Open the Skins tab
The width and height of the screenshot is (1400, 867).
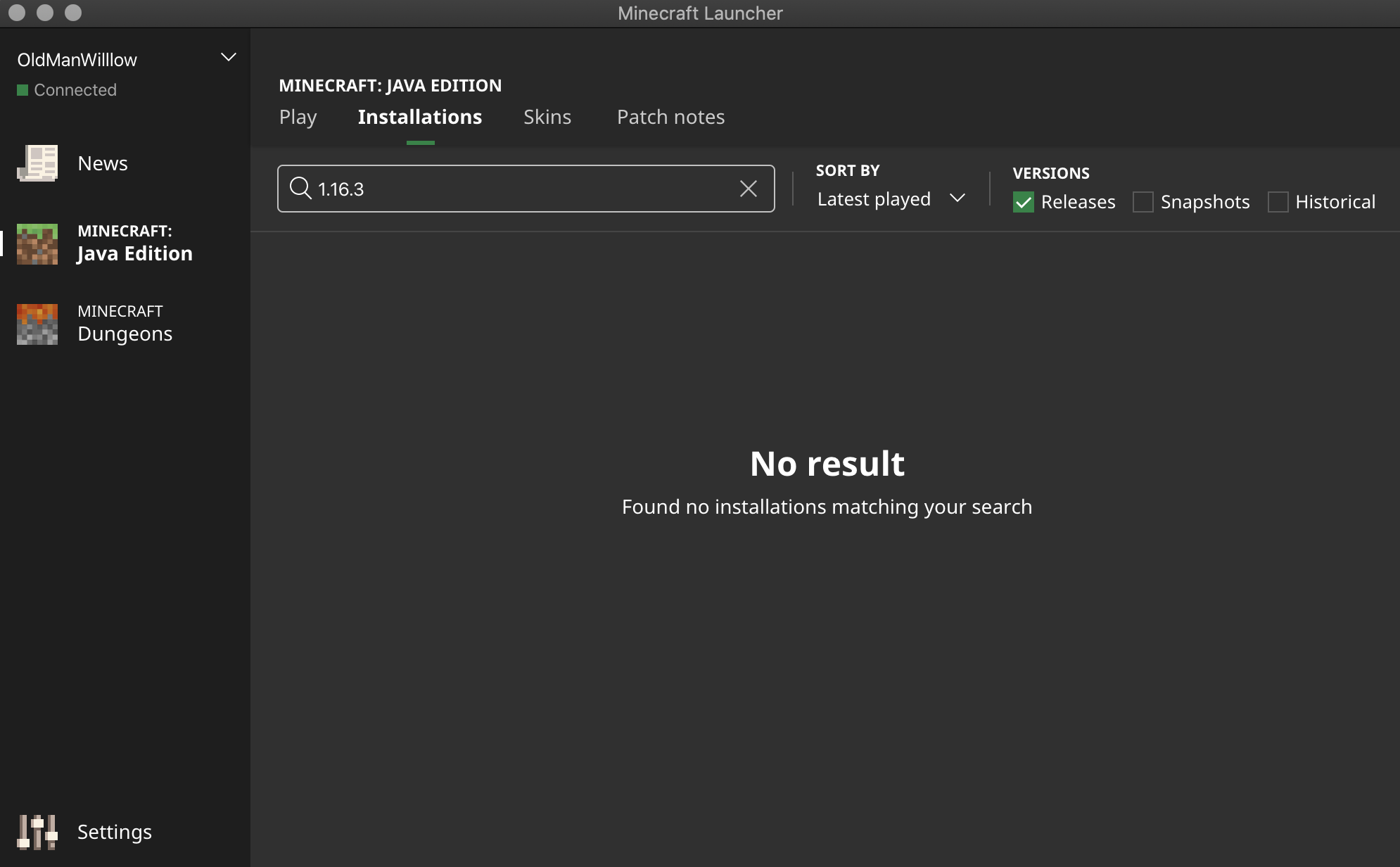coord(547,117)
